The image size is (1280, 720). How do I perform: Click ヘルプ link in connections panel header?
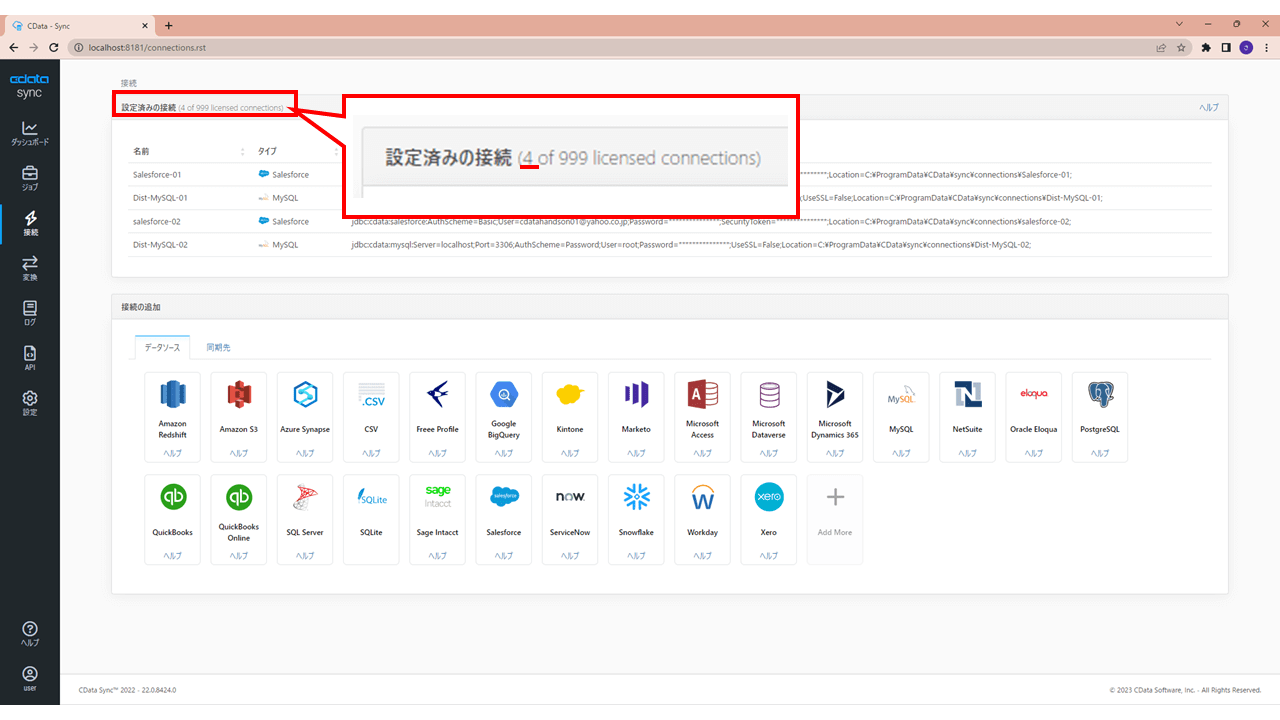[1209, 108]
